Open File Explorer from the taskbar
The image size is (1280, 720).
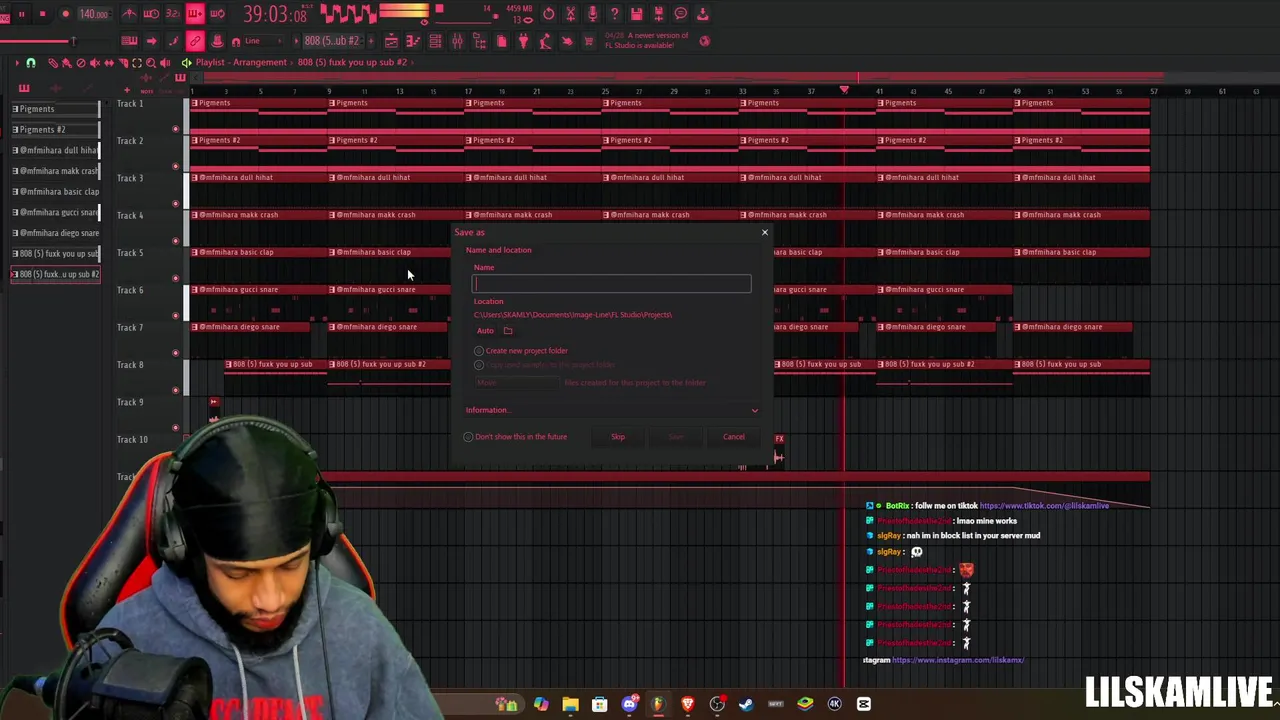click(x=570, y=704)
